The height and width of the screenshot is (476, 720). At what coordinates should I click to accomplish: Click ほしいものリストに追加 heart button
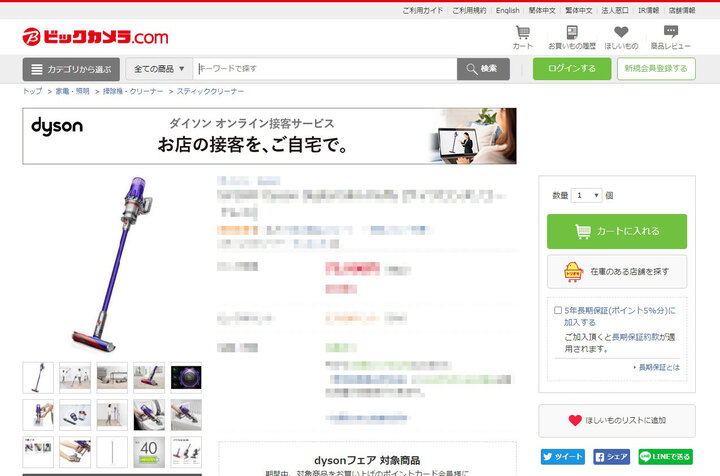click(617, 420)
